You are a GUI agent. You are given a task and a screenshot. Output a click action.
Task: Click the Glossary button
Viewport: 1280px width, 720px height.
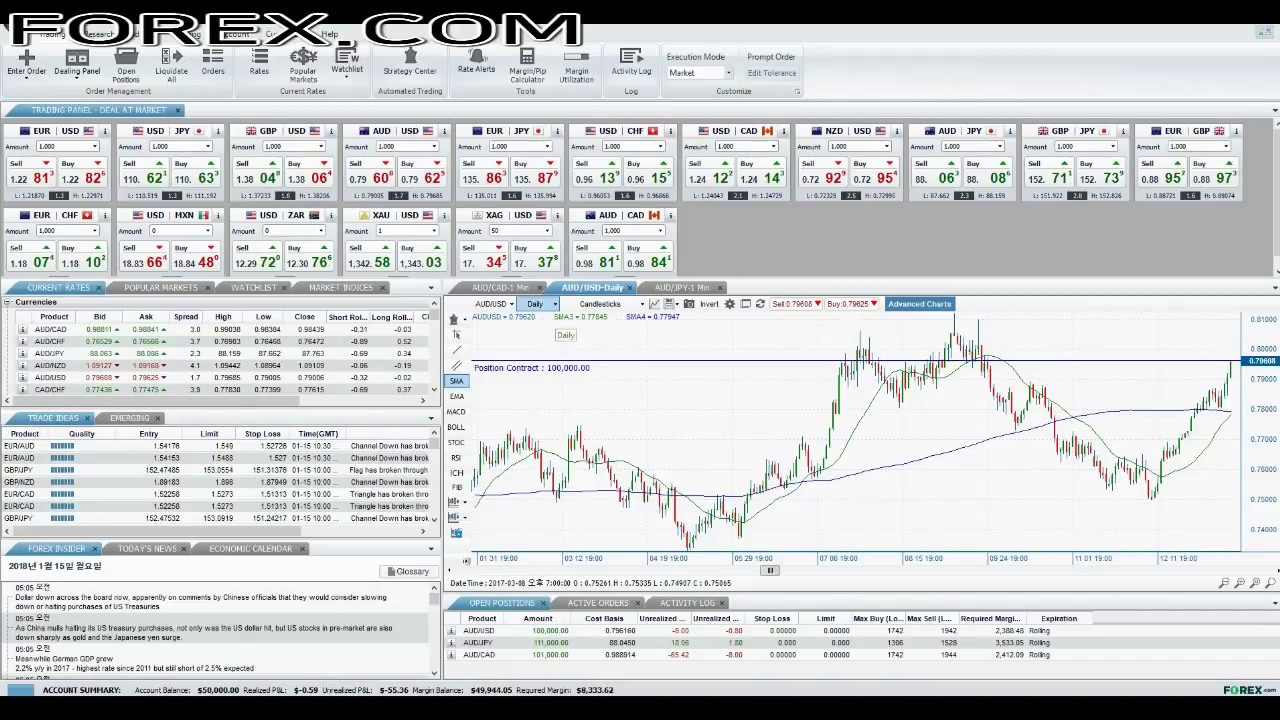[x=408, y=572]
